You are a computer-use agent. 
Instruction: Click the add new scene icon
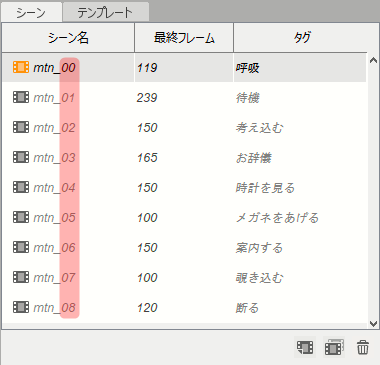tap(305, 347)
